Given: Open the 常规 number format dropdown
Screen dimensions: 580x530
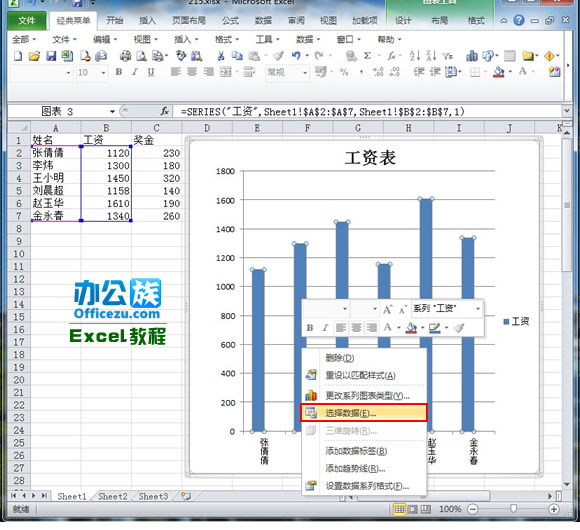Looking at the screenshot, I should (305, 72).
